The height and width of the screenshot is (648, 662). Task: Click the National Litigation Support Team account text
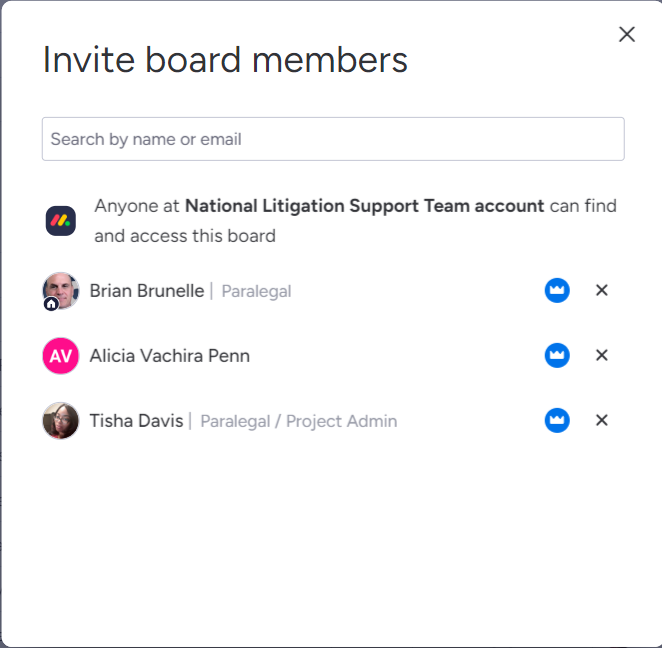pos(364,206)
